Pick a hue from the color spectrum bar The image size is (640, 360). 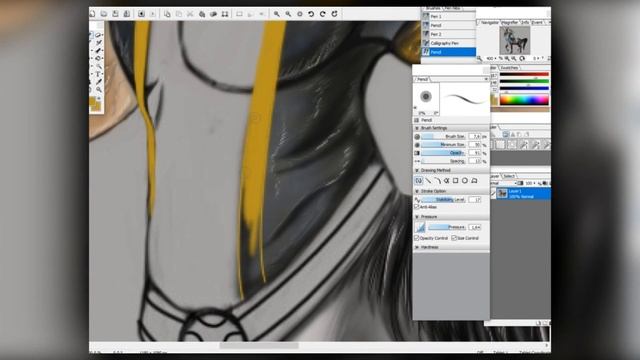524,100
